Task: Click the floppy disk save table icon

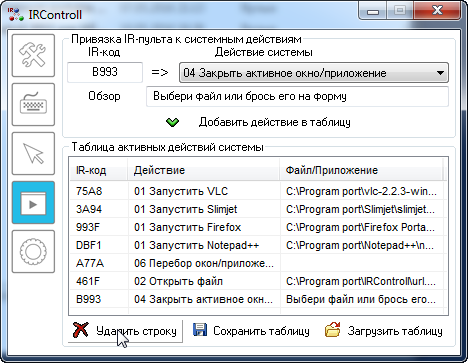Action: (200, 330)
